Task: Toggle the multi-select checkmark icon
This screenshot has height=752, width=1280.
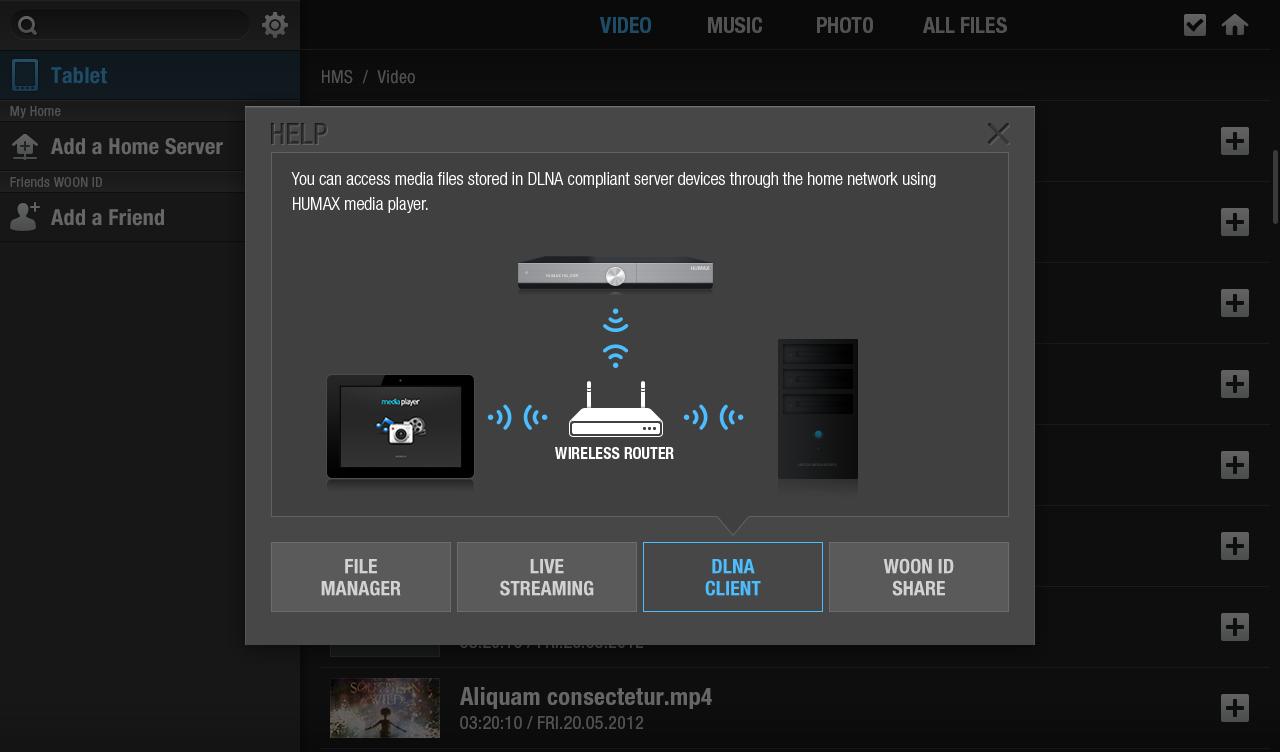Action: tap(1194, 25)
